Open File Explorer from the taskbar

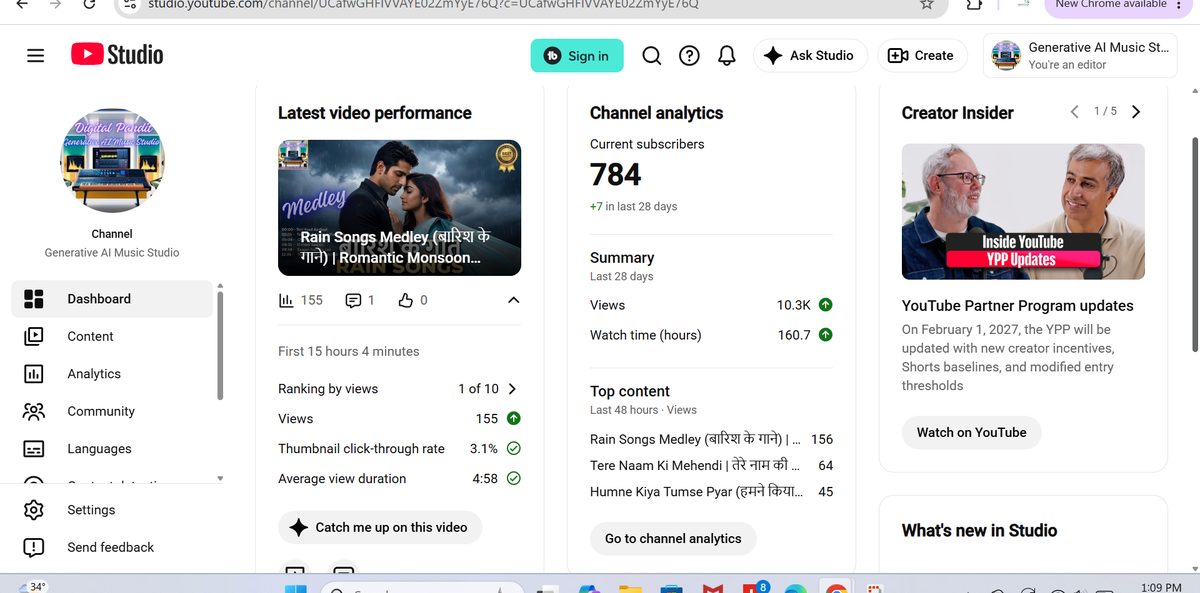pyautogui.click(x=630, y=589)
